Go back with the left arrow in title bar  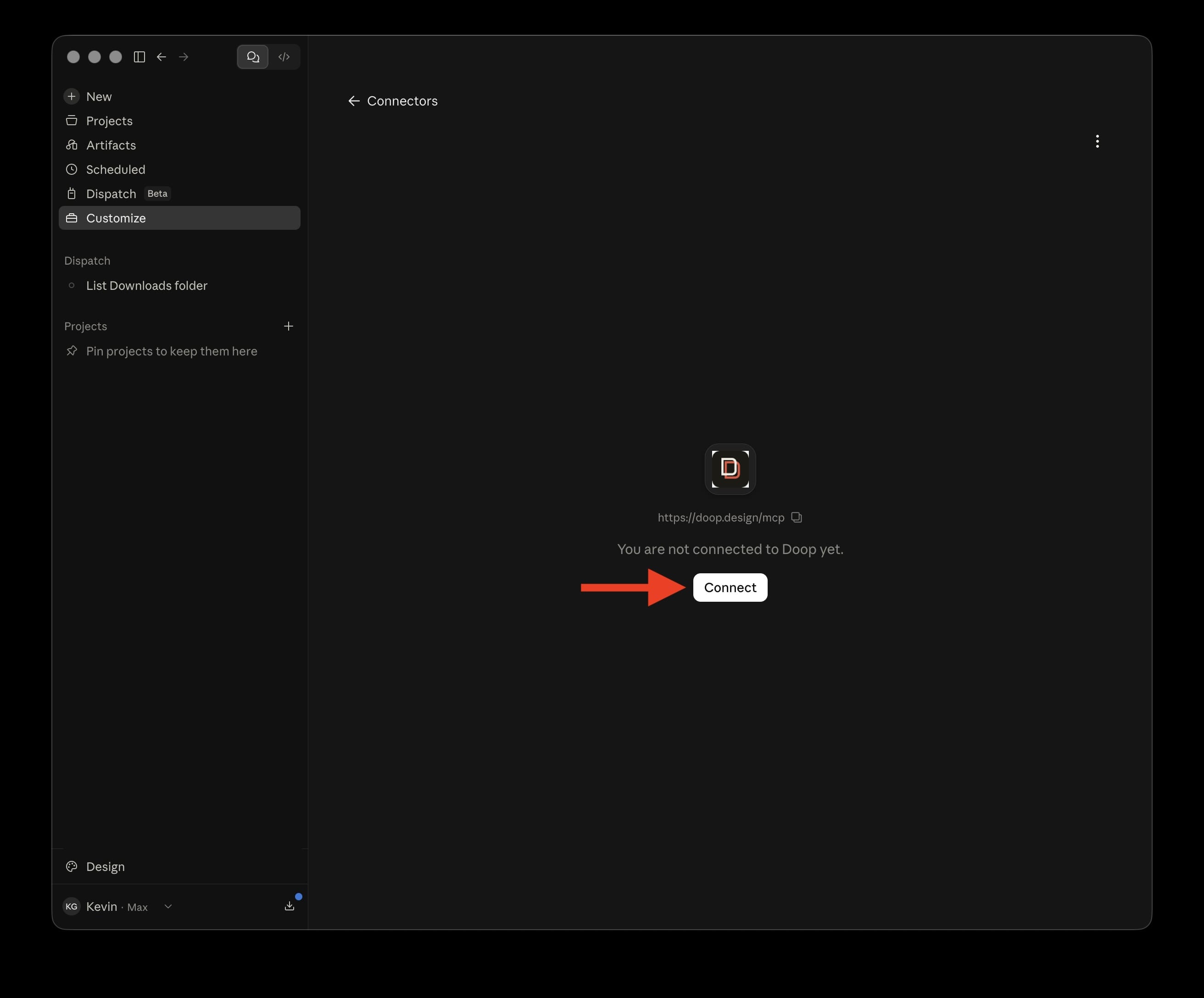[x=162, y=57]
